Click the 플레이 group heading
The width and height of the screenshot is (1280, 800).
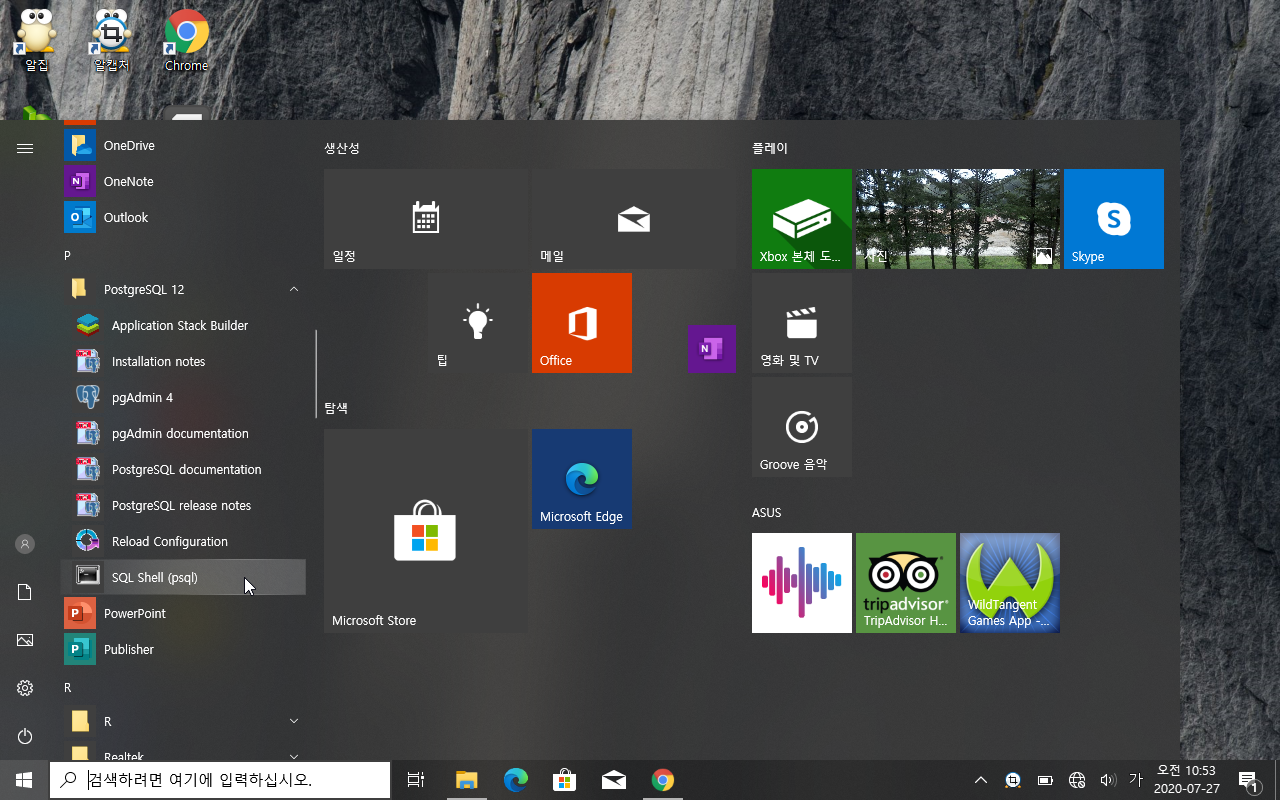[x=770, y=148]
